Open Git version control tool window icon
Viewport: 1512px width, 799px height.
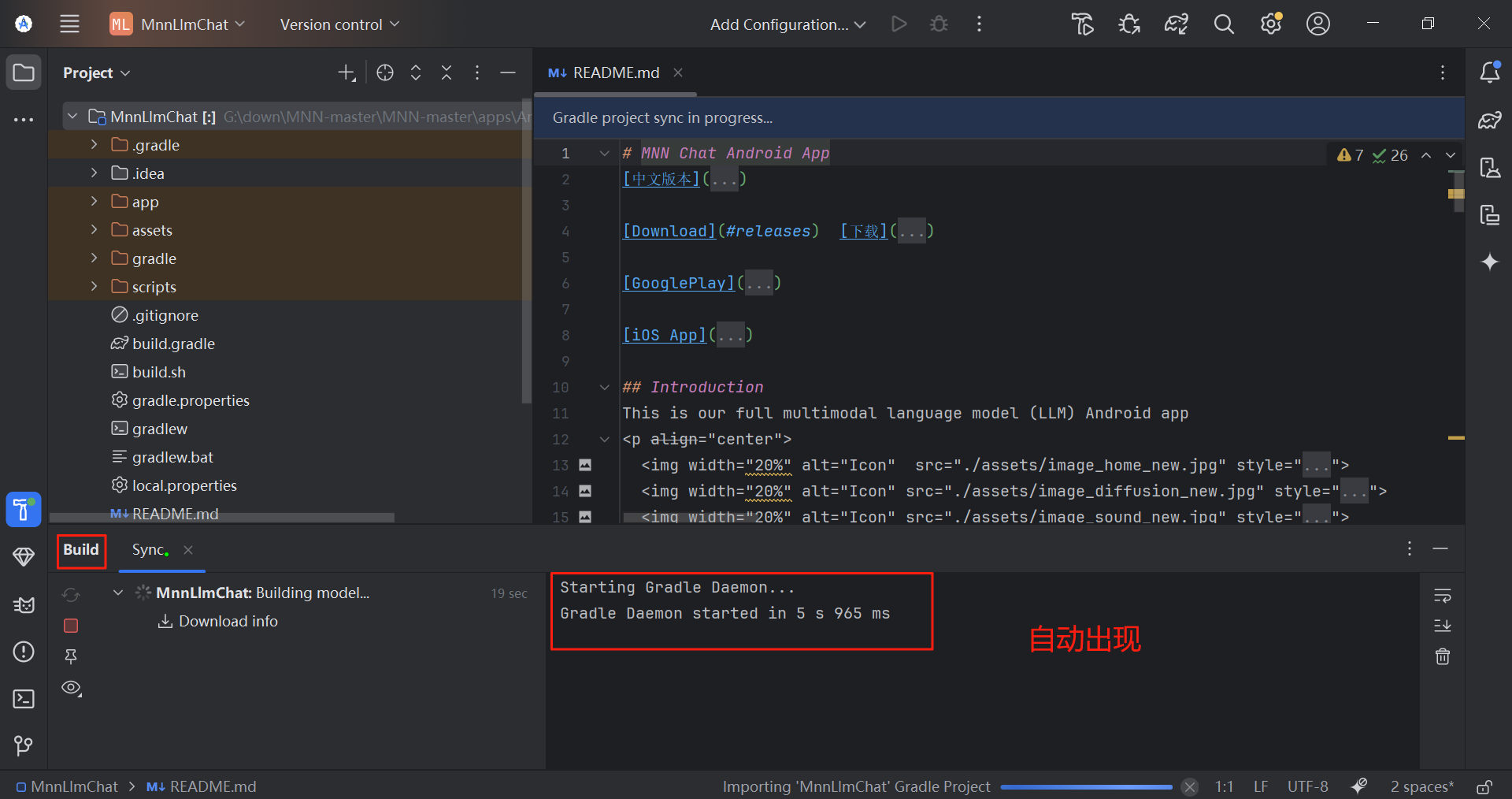24,745
